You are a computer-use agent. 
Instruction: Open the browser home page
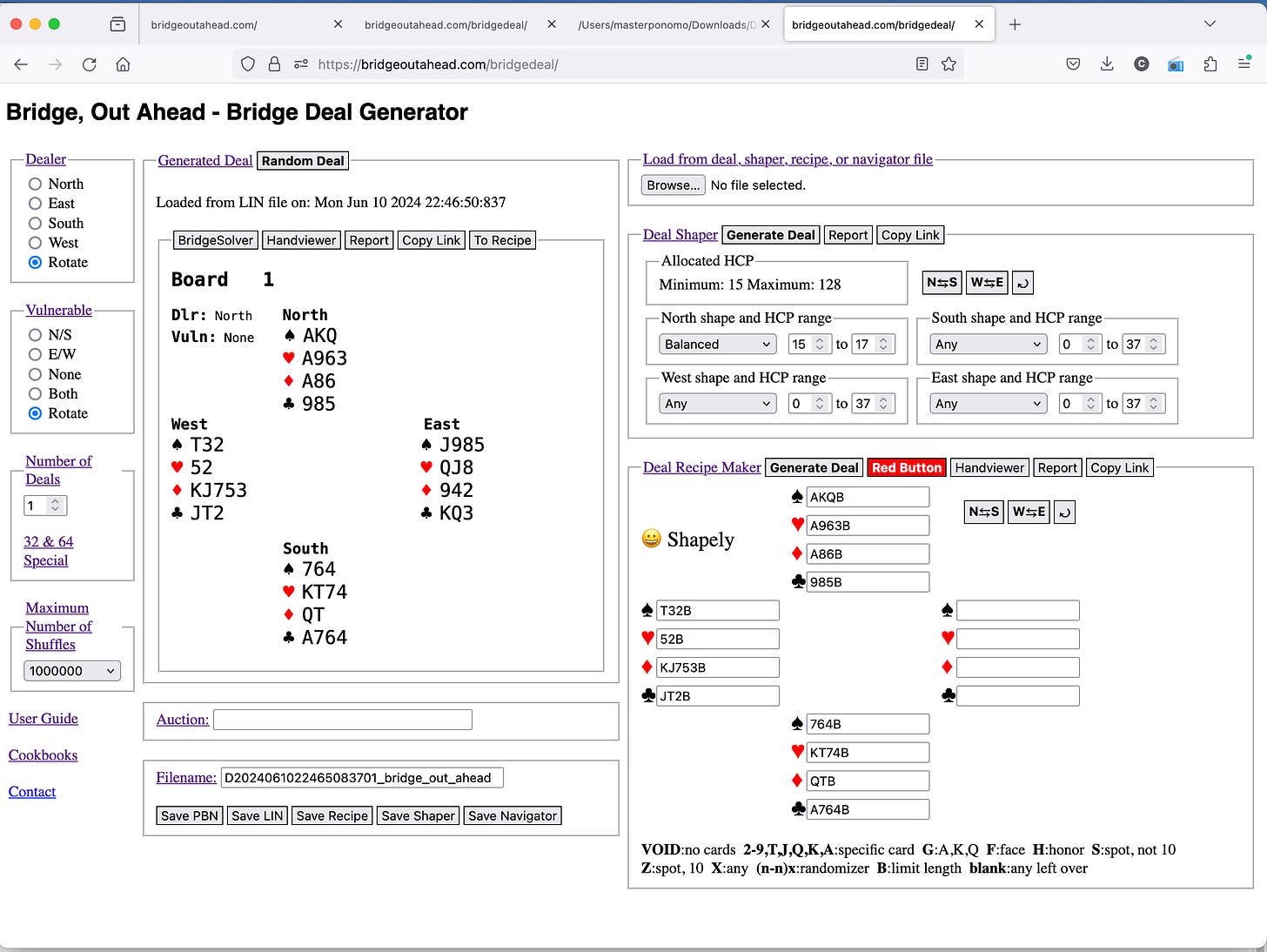pyautogui.click(x=123, y=64)
